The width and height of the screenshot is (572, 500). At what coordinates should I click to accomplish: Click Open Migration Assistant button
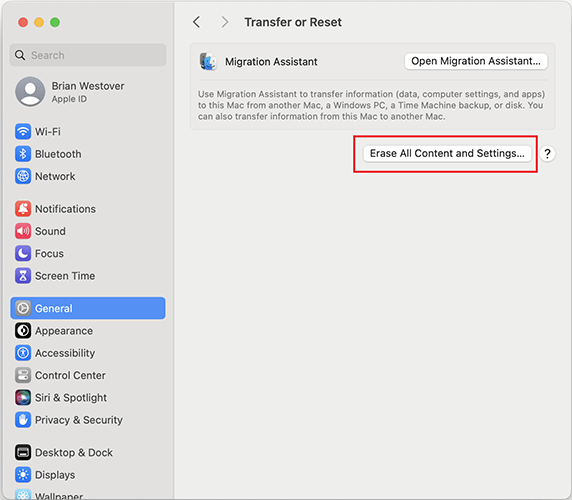tap(476, 61)
